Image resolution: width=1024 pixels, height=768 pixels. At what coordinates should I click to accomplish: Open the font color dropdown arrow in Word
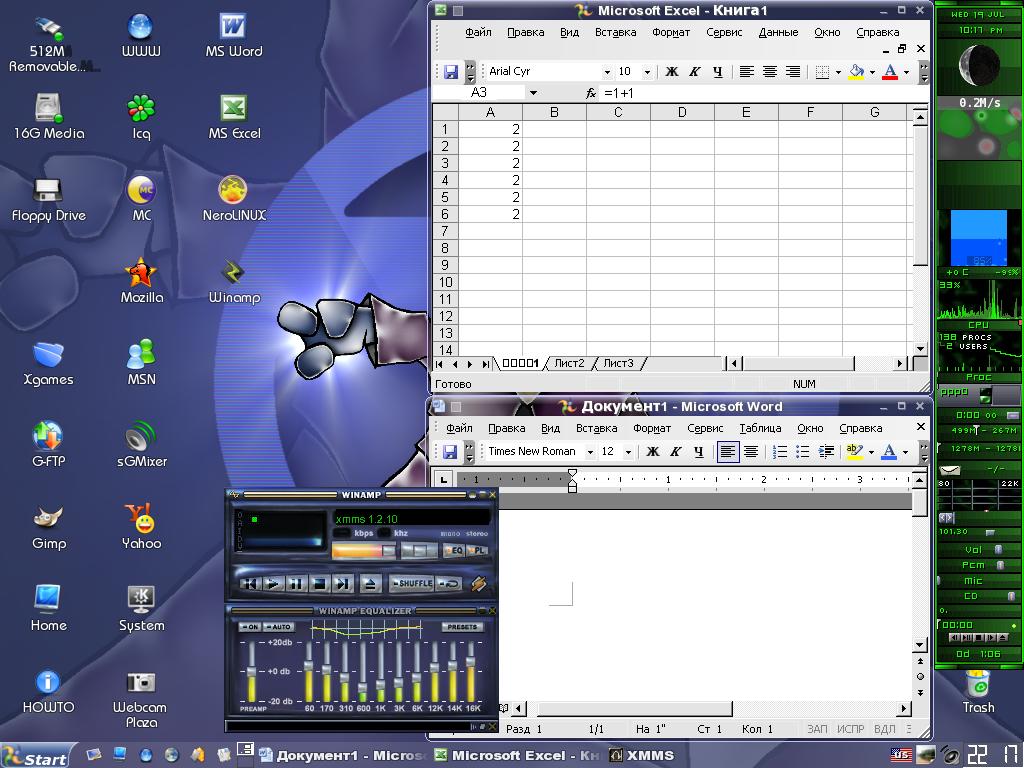pyautogui.click(x=905, y=452)
